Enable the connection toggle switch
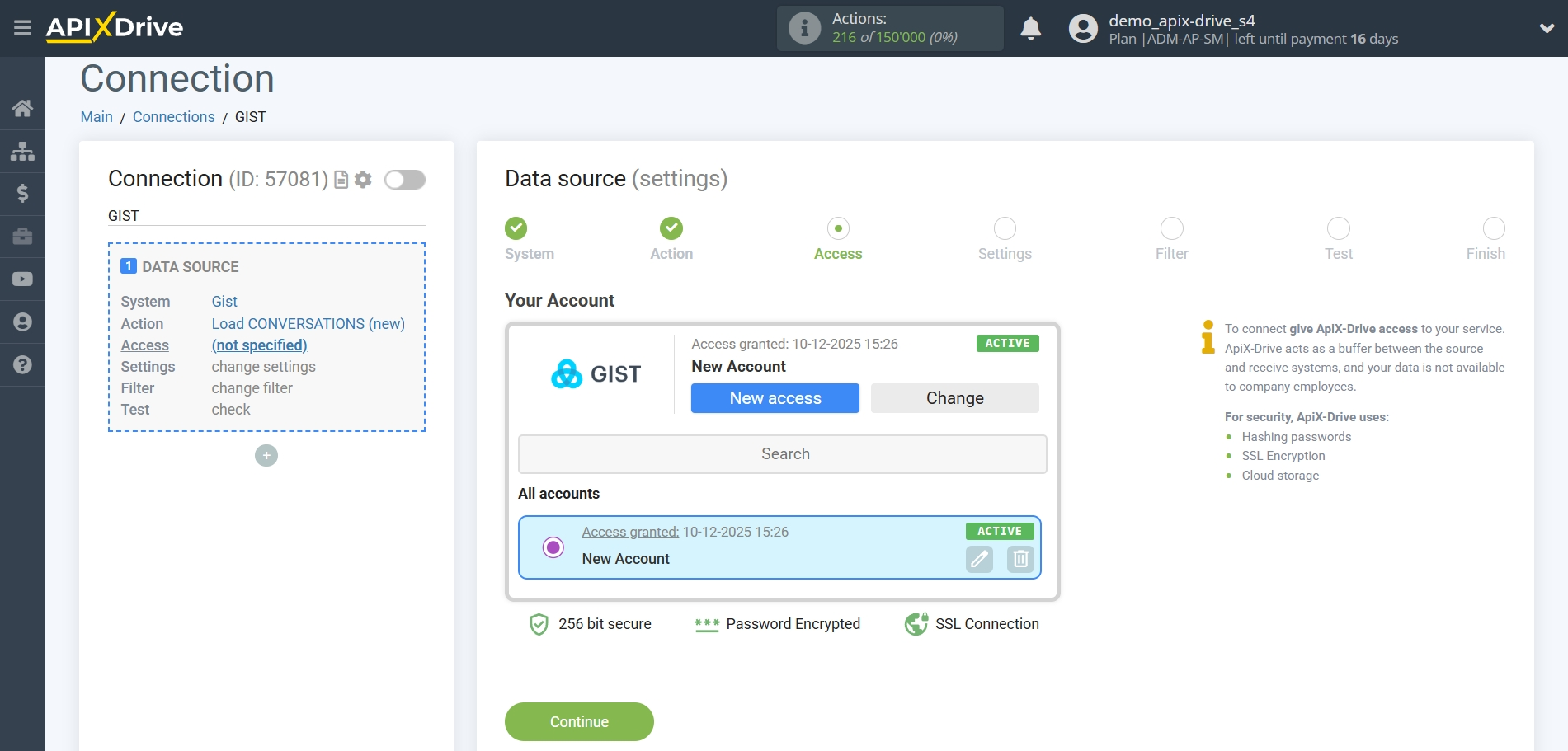 pyautogui.click(x=404, y=179)
